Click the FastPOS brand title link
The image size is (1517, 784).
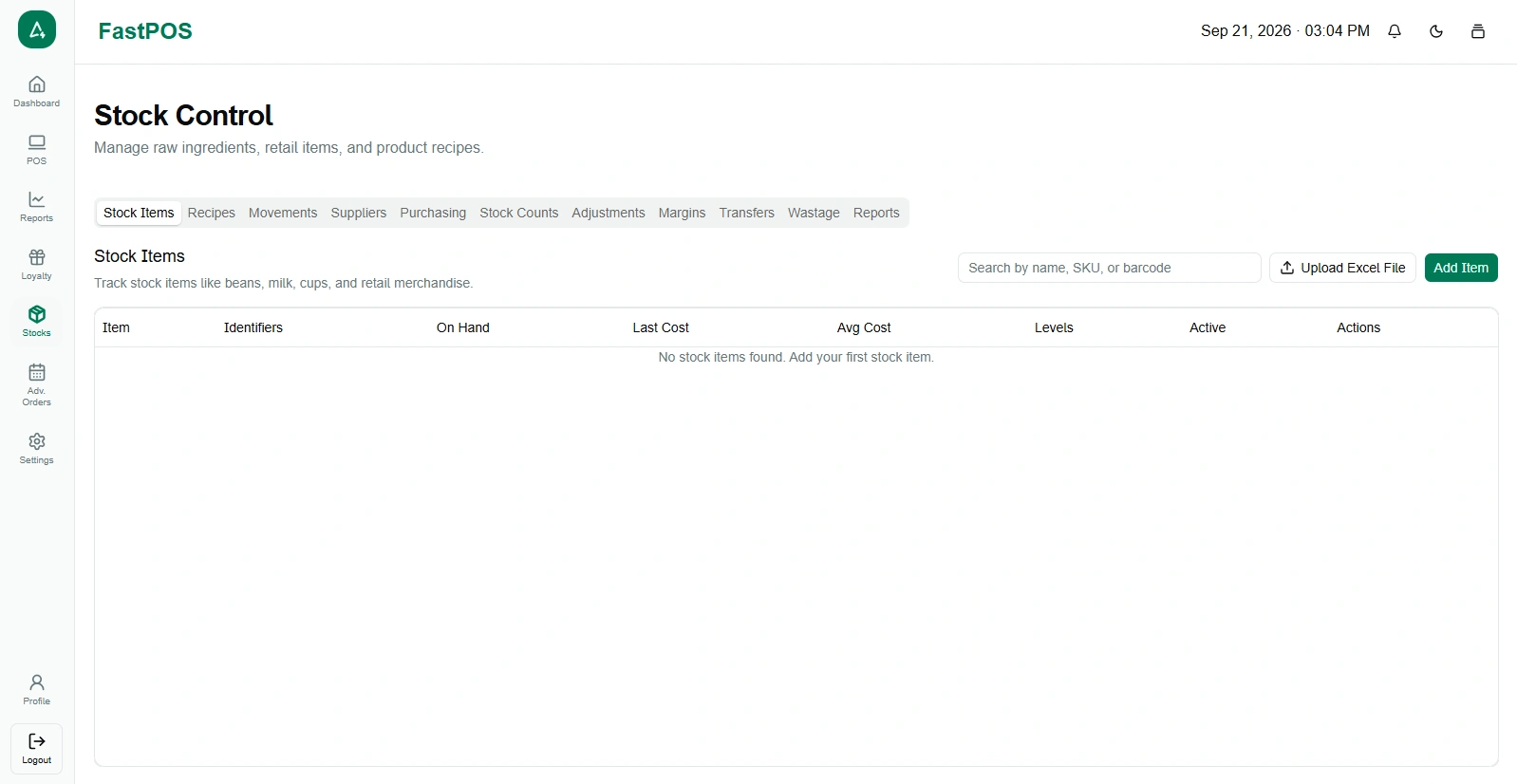pyautogui.click(x=145, y=31)
